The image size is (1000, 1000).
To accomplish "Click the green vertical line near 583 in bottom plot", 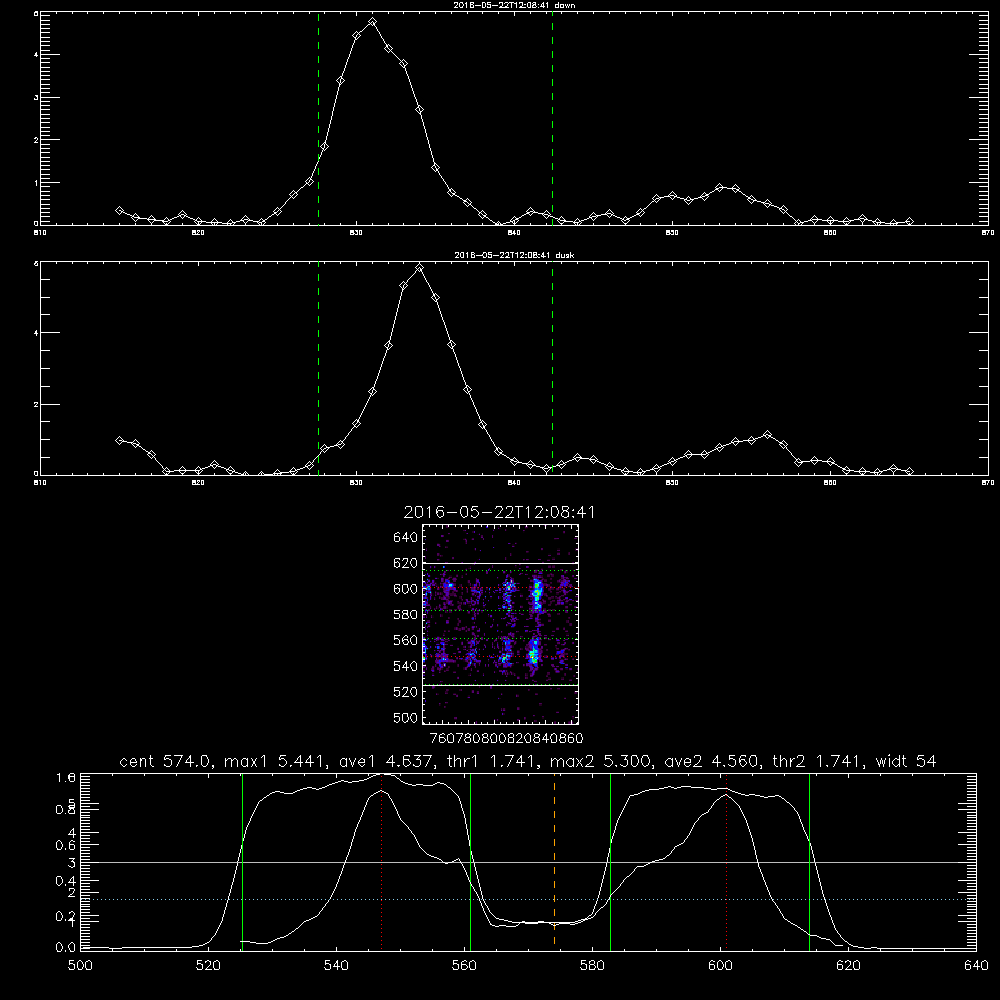I will (610, 861).
